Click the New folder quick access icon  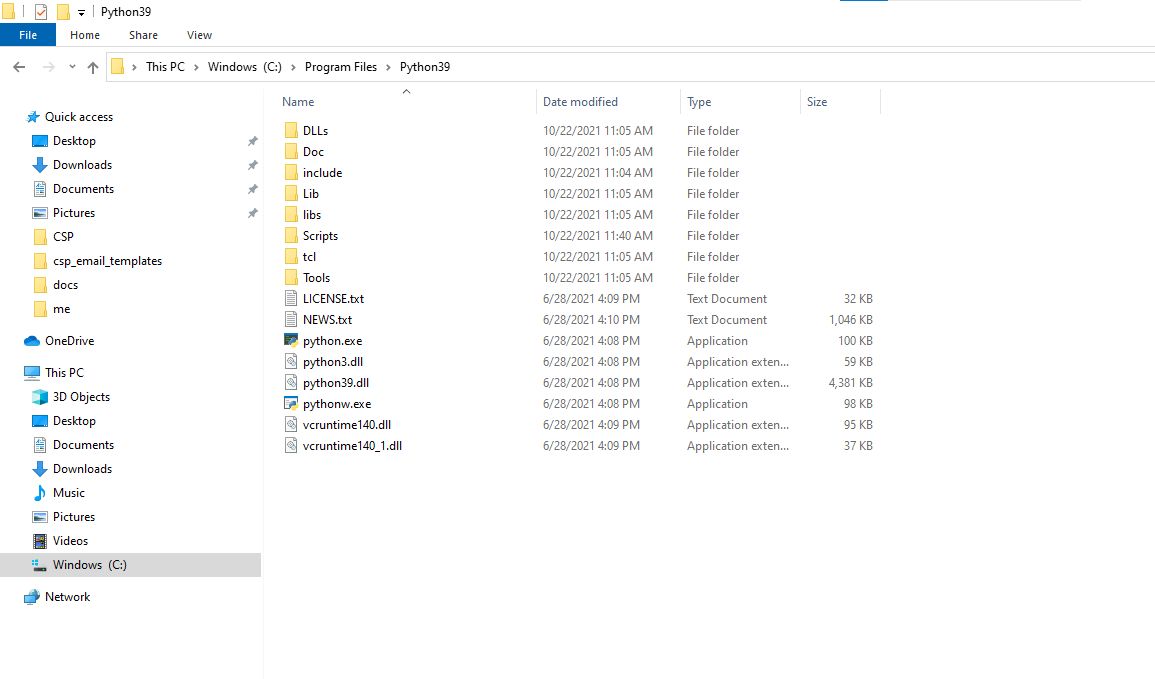pyautogui.click(x=63, y=12)
